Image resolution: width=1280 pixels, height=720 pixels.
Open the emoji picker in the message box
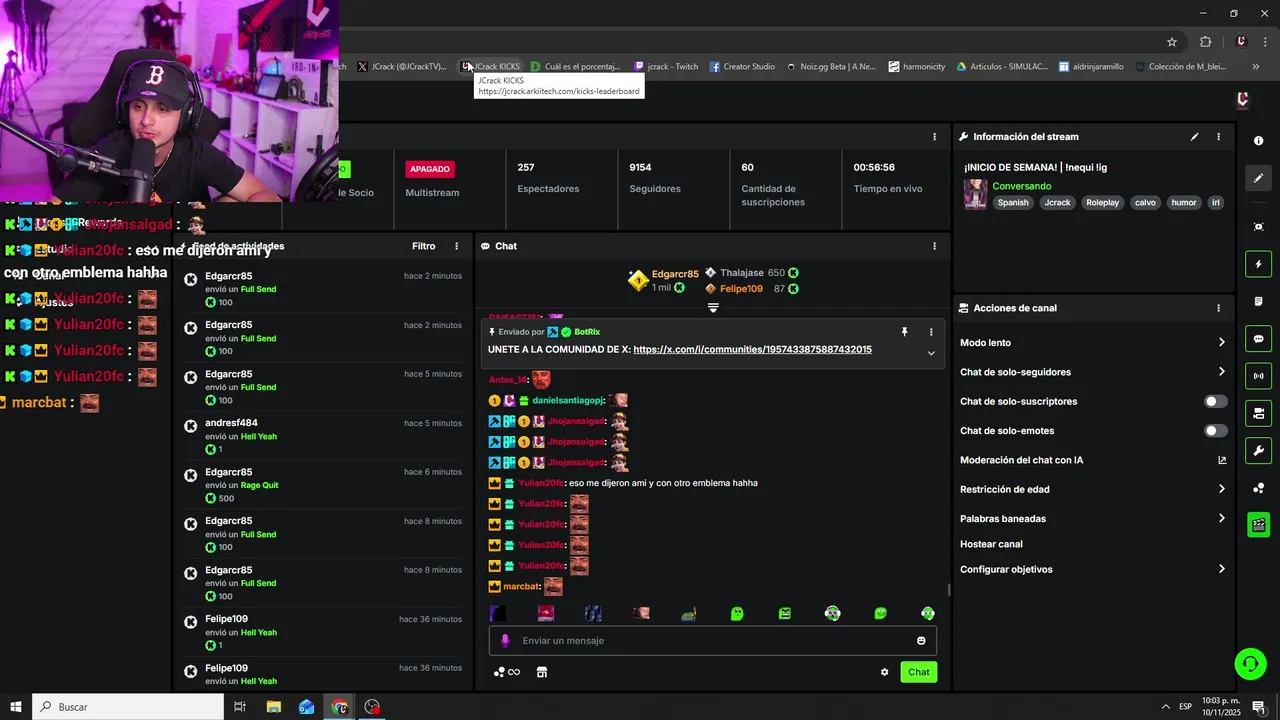pyautogui.click(x=921, y=641)
